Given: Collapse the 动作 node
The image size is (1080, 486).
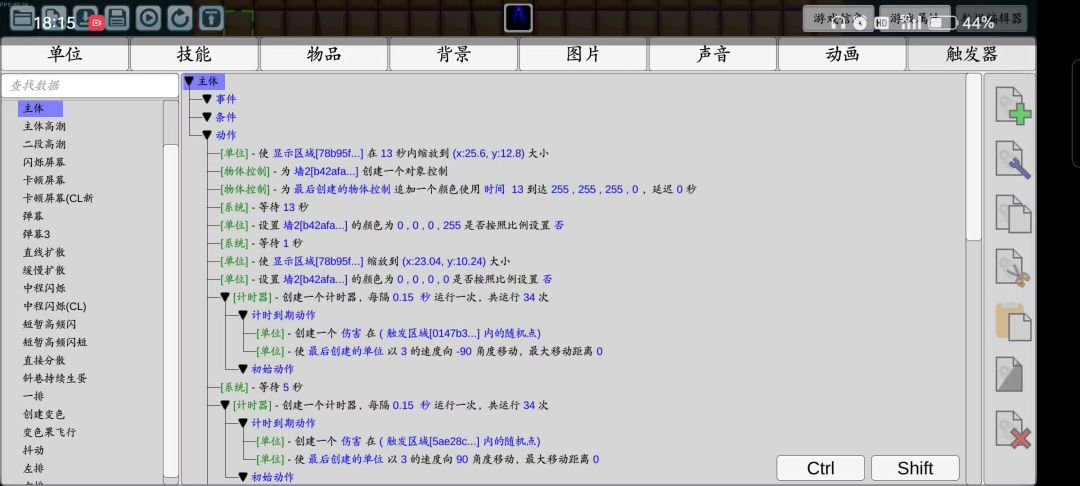Looking at the screenshot, I should (x=207, y=135).
